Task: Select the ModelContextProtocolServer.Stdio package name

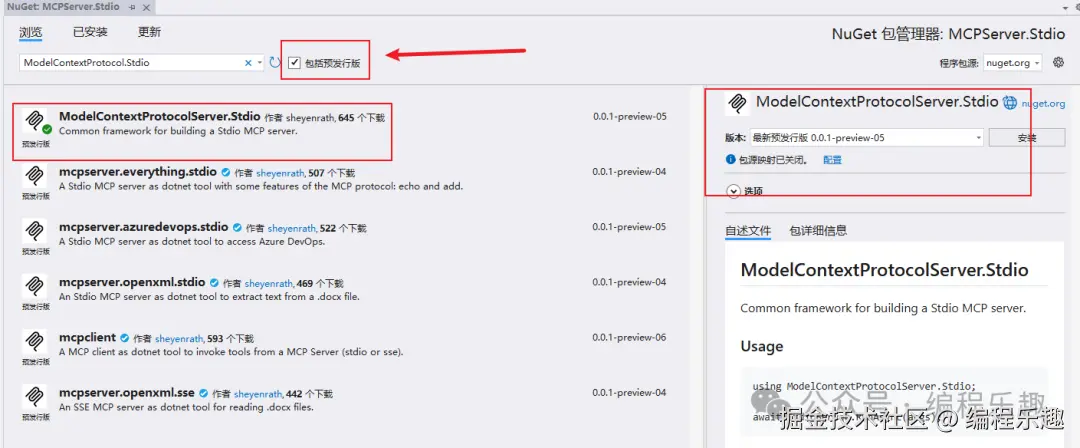Action: pyautogui.click(x=160, y=116)
